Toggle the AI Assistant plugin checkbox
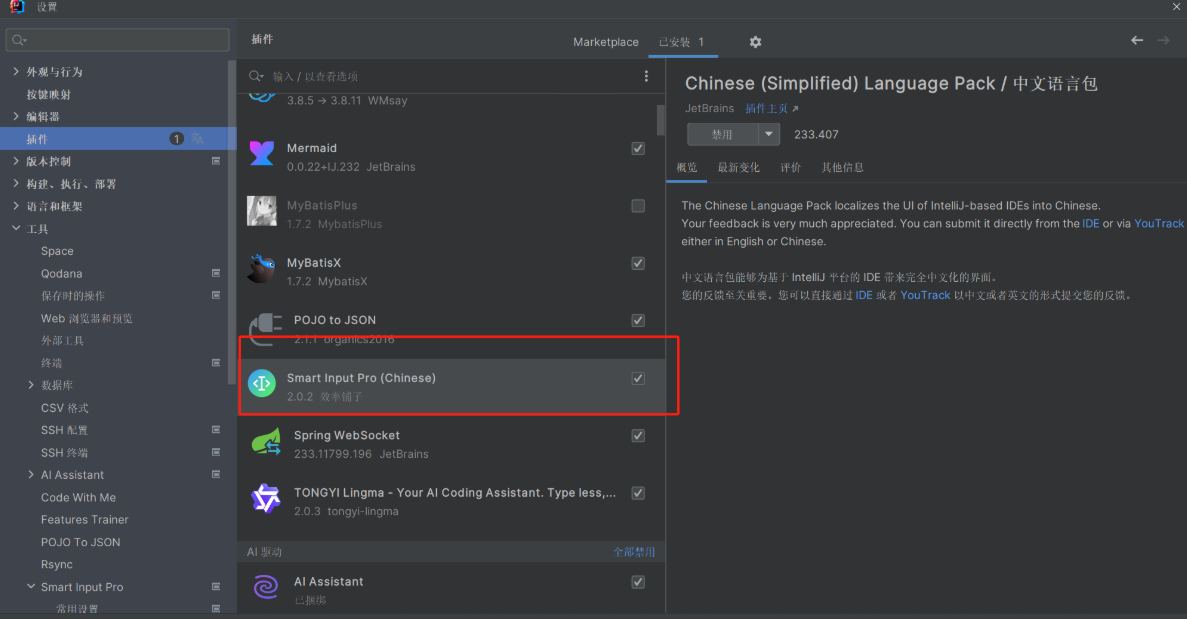The image size is (1187, 619). click(x=638, y=582)
